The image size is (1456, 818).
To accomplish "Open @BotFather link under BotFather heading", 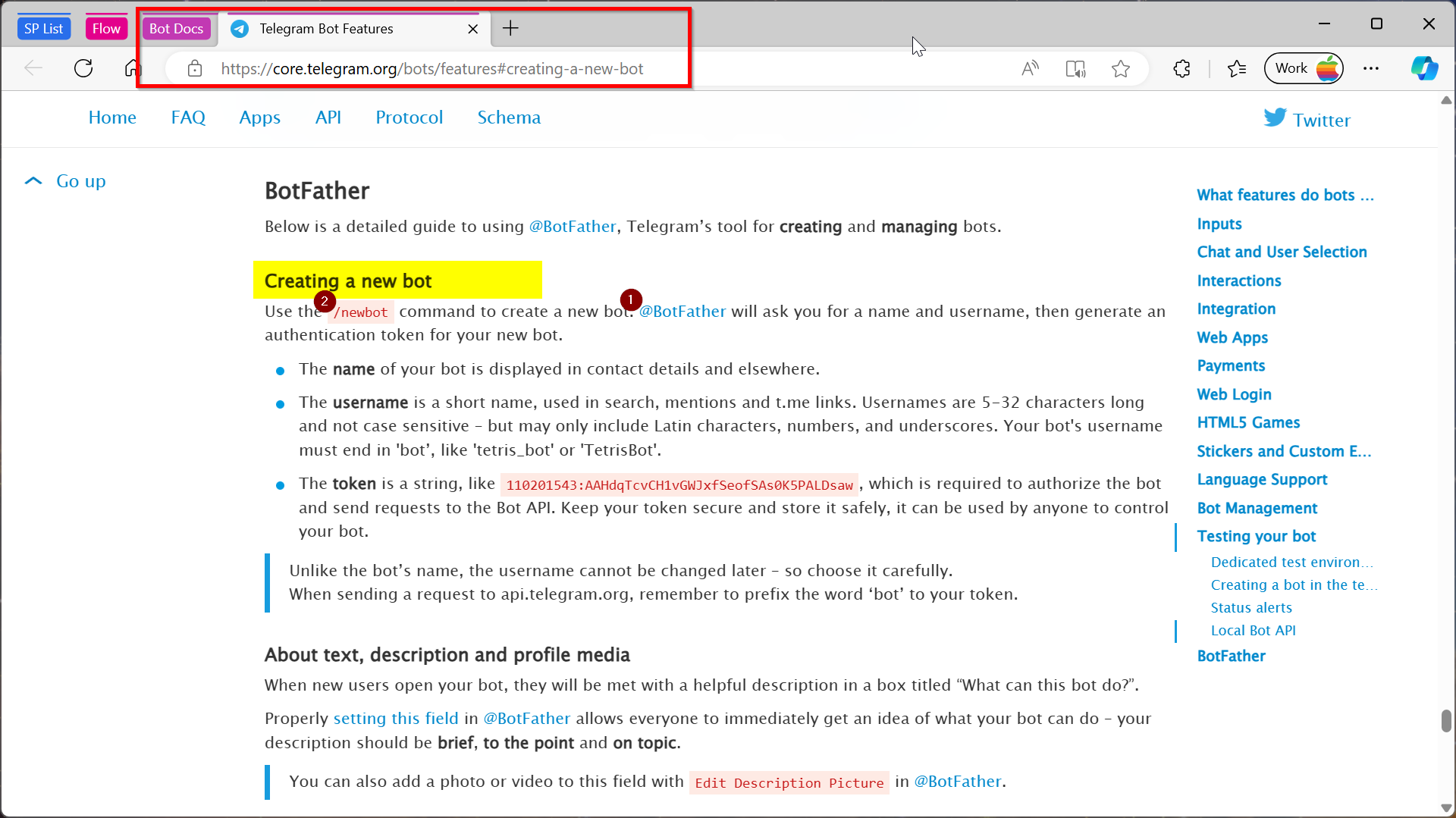I will tap(572, 227).
